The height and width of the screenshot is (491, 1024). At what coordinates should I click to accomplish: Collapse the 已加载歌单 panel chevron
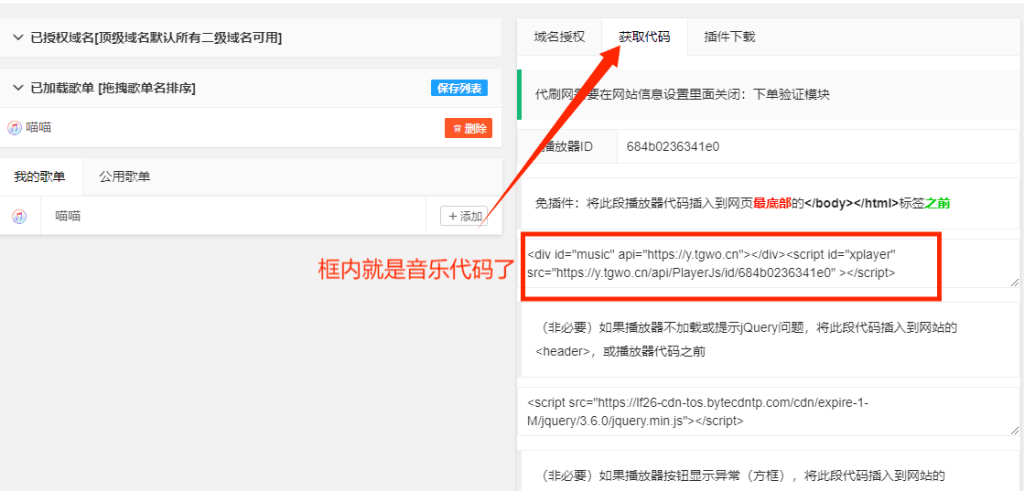click(x=18, y=88)
